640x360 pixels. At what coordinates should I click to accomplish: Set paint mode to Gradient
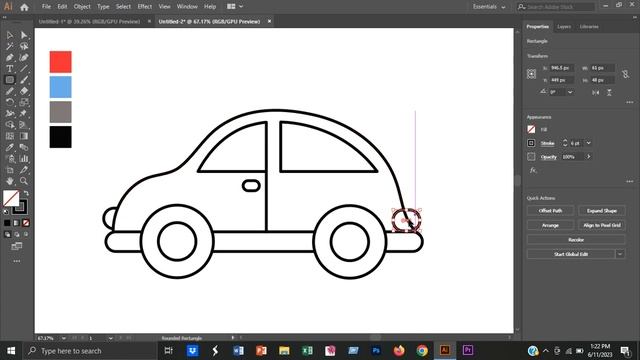[x=16, y=223]
